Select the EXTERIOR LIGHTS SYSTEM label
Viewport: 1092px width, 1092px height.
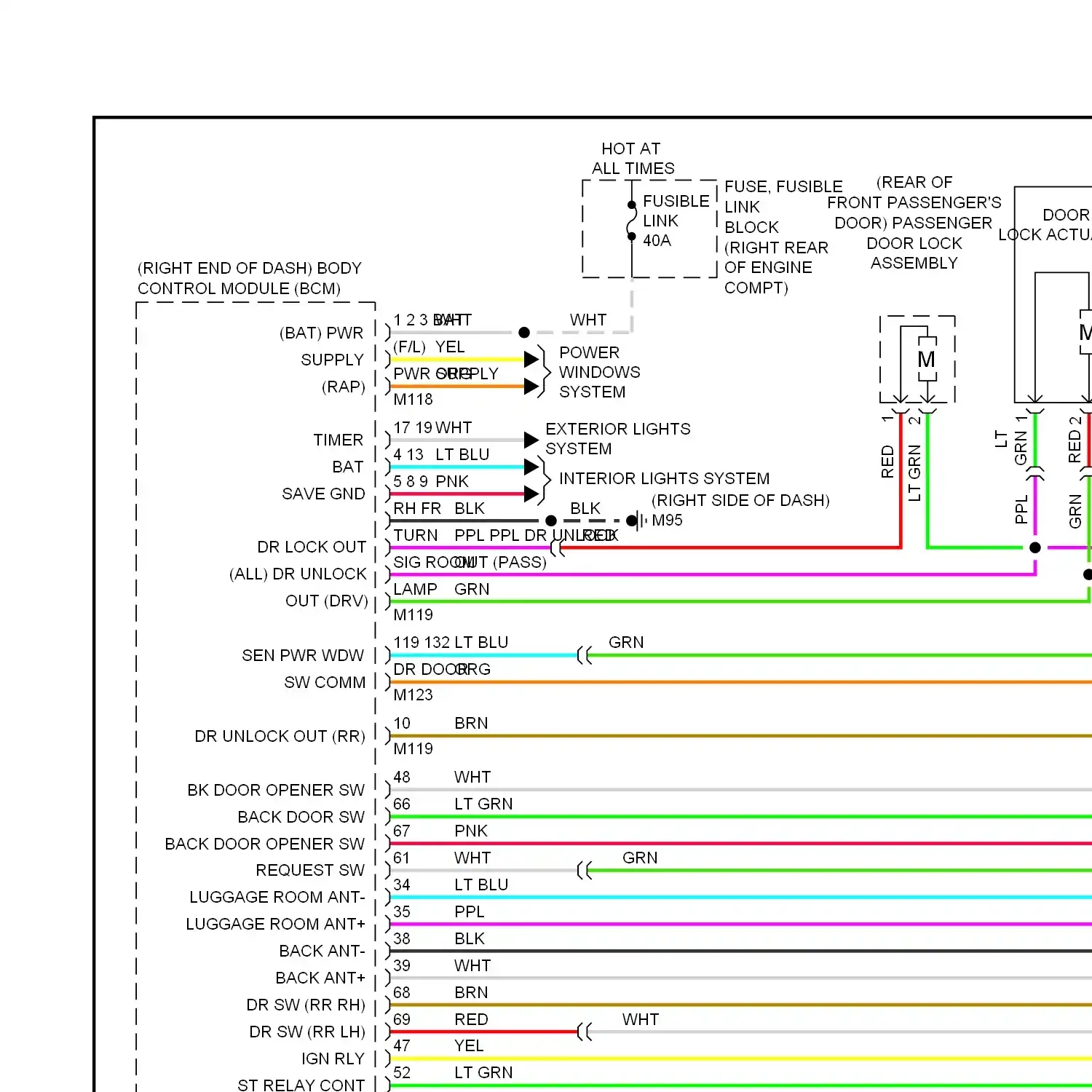pyautogui.click(x=618, y=439)
